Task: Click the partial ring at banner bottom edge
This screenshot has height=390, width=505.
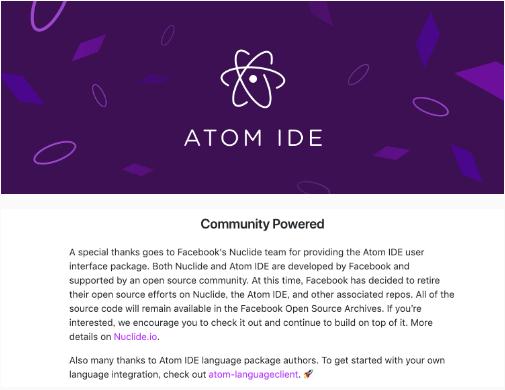Action: pos(313,188)
